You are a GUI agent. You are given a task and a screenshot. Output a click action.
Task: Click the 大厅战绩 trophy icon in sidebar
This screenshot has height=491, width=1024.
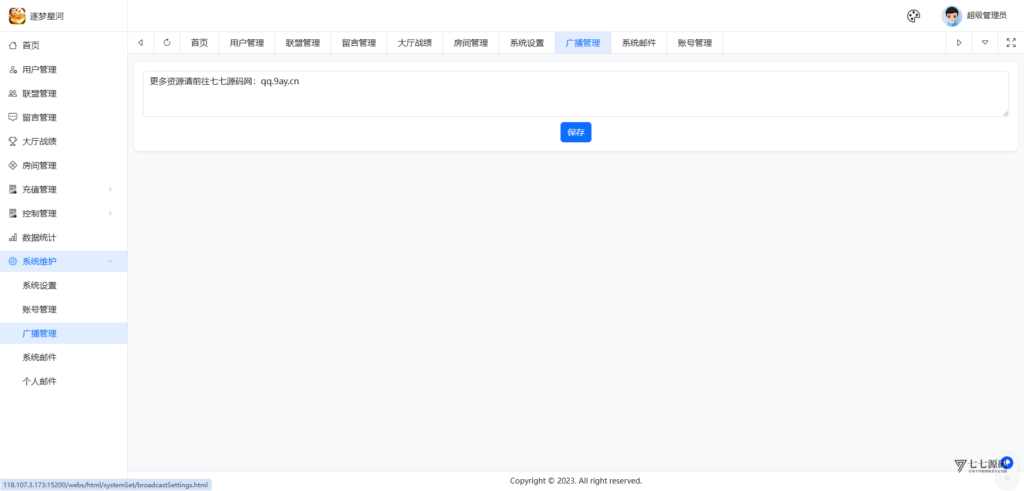(12, 142)
